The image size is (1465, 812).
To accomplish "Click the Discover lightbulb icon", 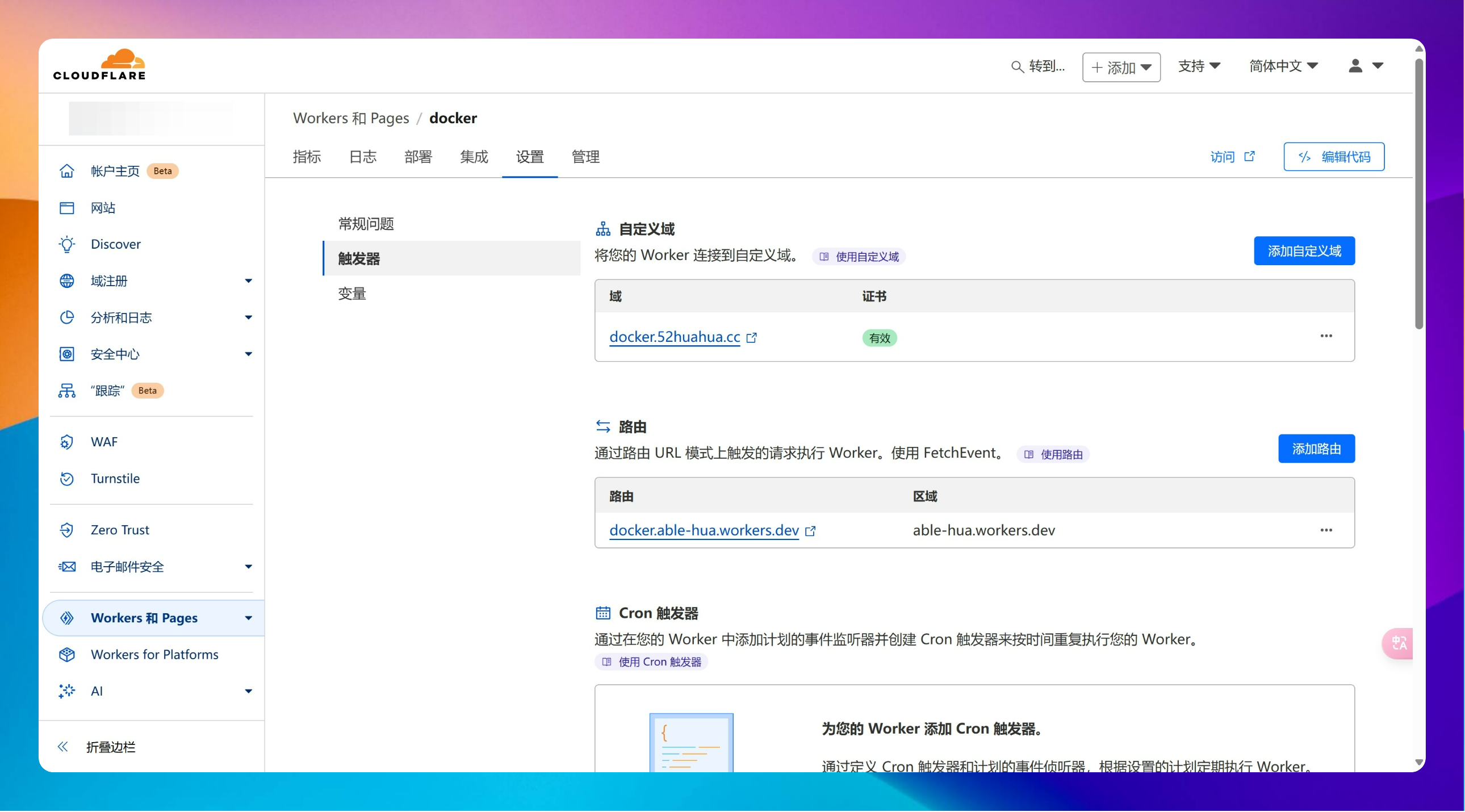I will (x=66, y=245).
